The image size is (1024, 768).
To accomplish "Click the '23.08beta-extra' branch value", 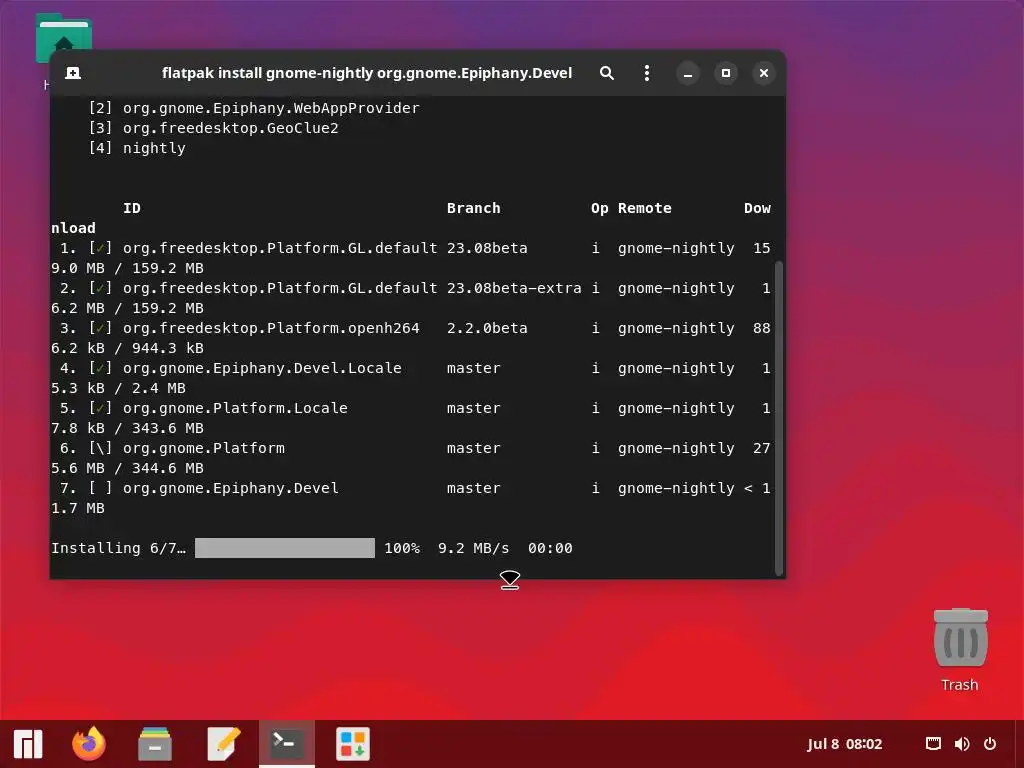I will pyautogui.click(x=514, y=288).
